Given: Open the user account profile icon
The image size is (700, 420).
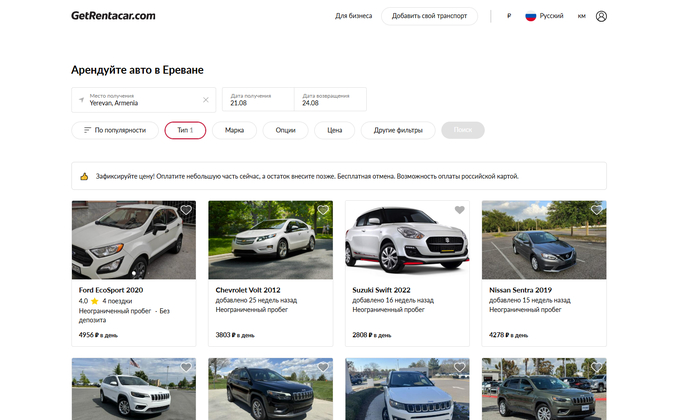Looking at the screenshot, I should coord(601,16).
